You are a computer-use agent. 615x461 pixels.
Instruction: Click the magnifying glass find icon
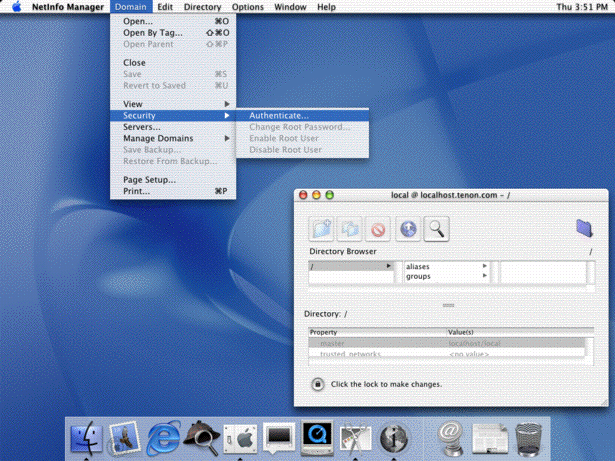click(x=436, y=229)
